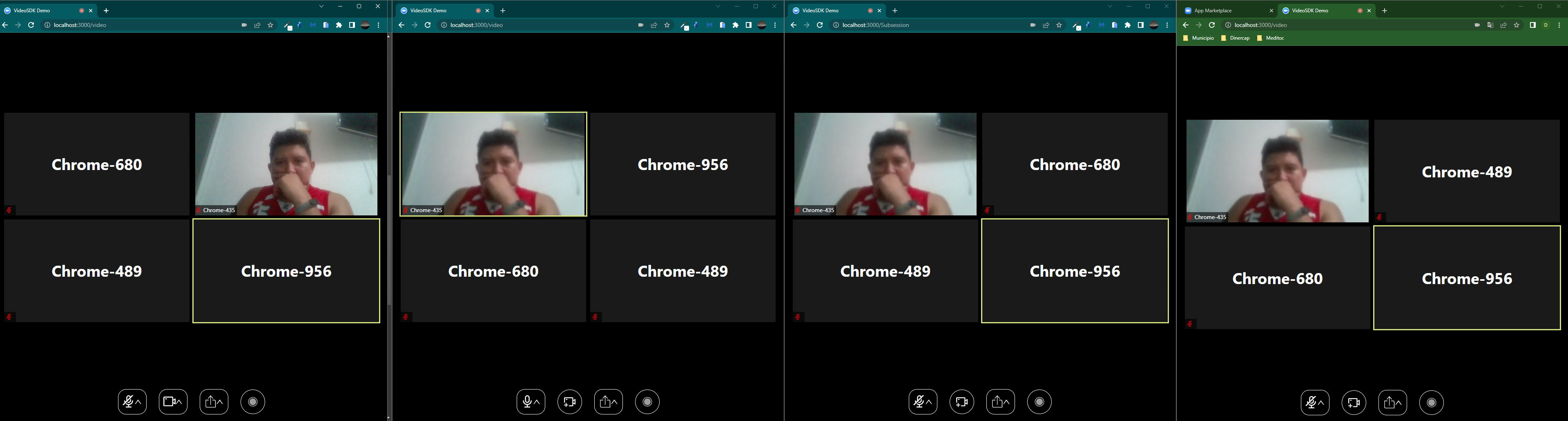Go back in green-themed window
This screenshot has height=421, width=1568.
coord(1185,25)
